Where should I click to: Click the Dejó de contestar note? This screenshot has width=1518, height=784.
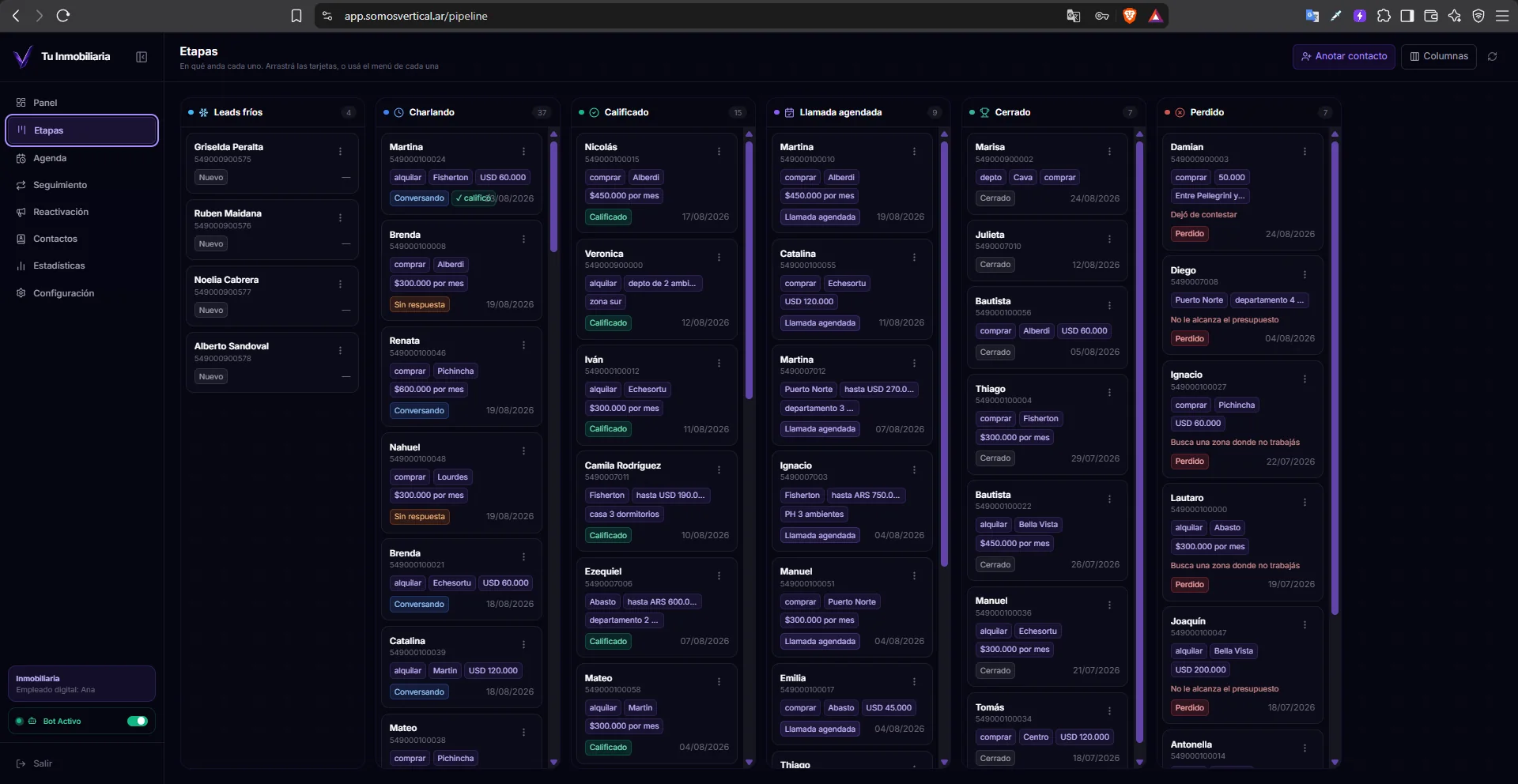[1203, 215]
